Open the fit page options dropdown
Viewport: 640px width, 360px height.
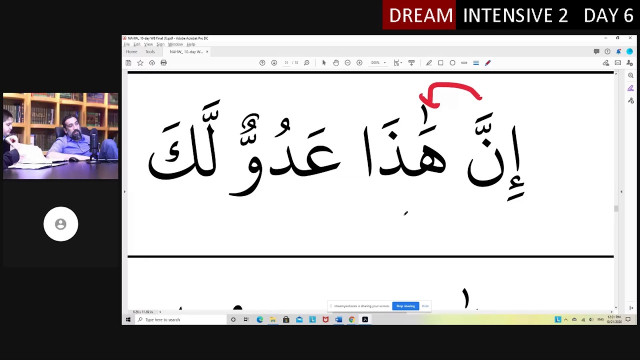(398, 63)
